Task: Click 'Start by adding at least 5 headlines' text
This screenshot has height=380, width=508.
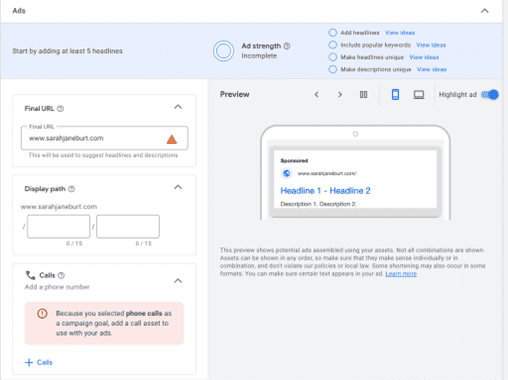Action: click(67, 51)
